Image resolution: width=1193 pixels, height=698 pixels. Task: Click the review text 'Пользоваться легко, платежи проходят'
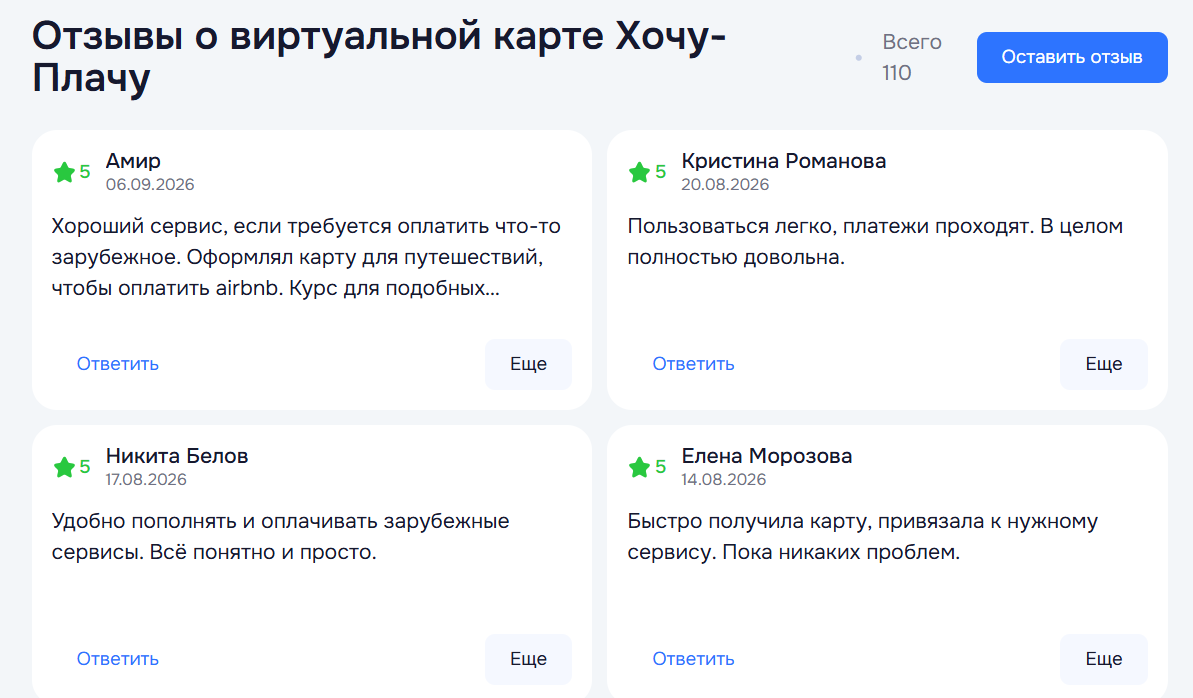pyautogui.click(x=875, y=241)
